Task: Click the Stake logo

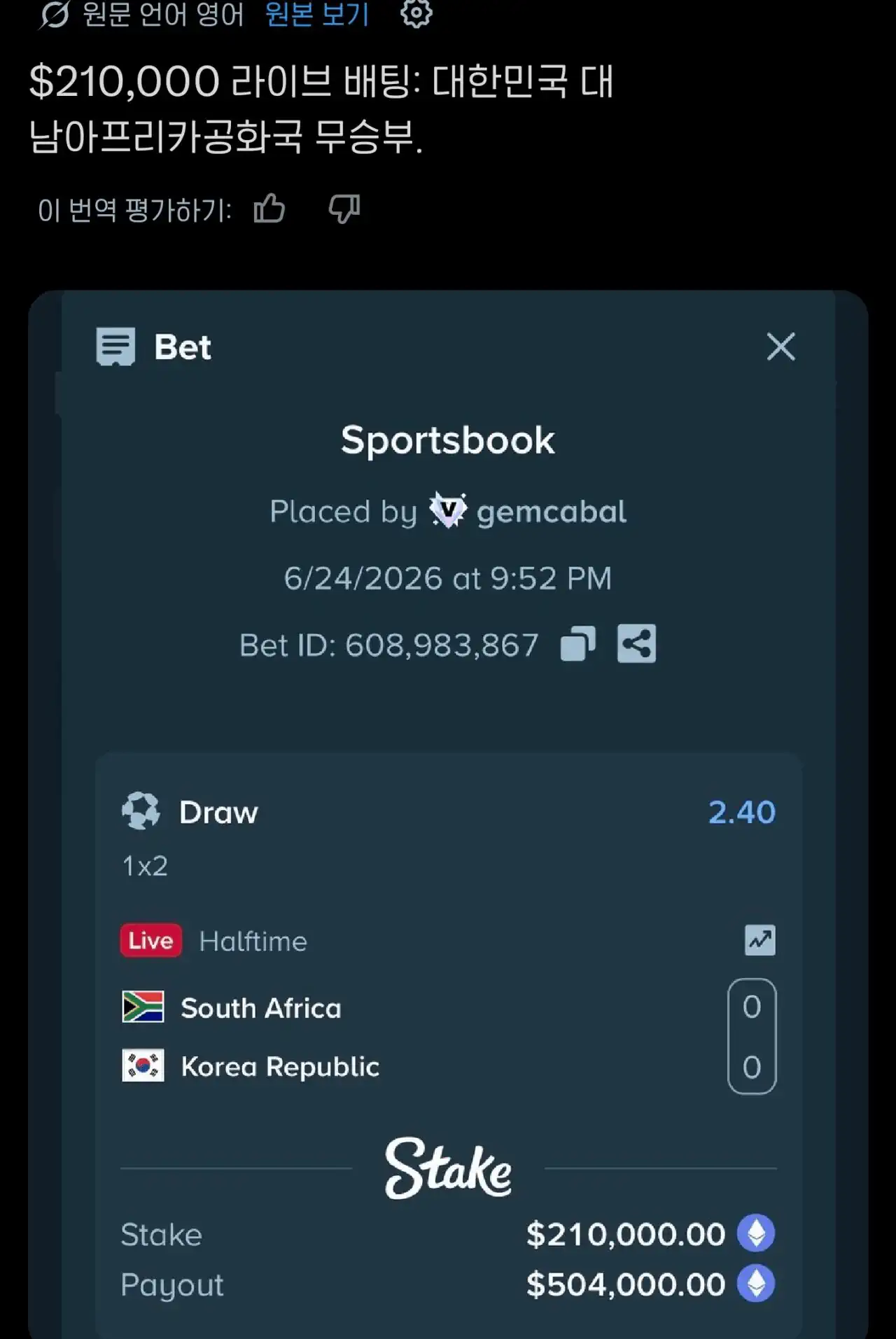Action: pos(448,1168)
